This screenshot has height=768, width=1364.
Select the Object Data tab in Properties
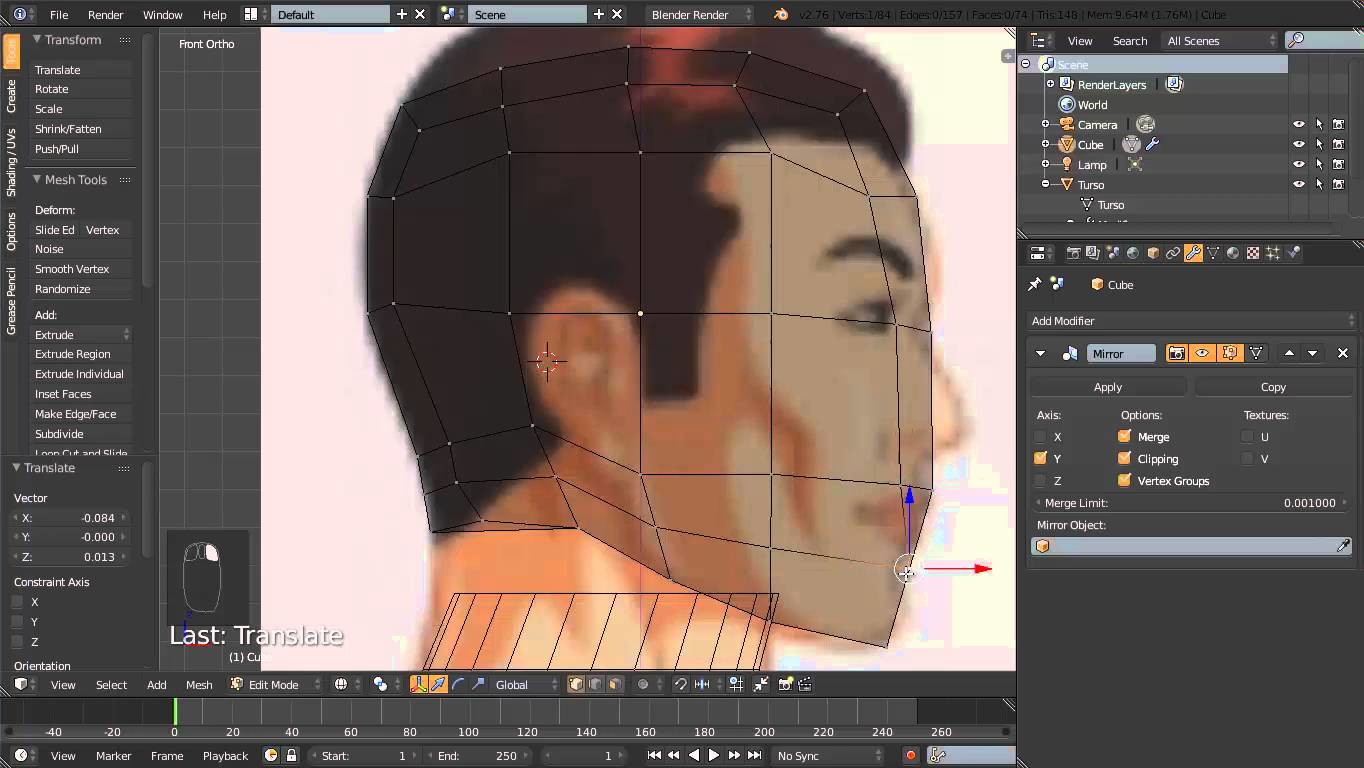(x=1213, y=252)
